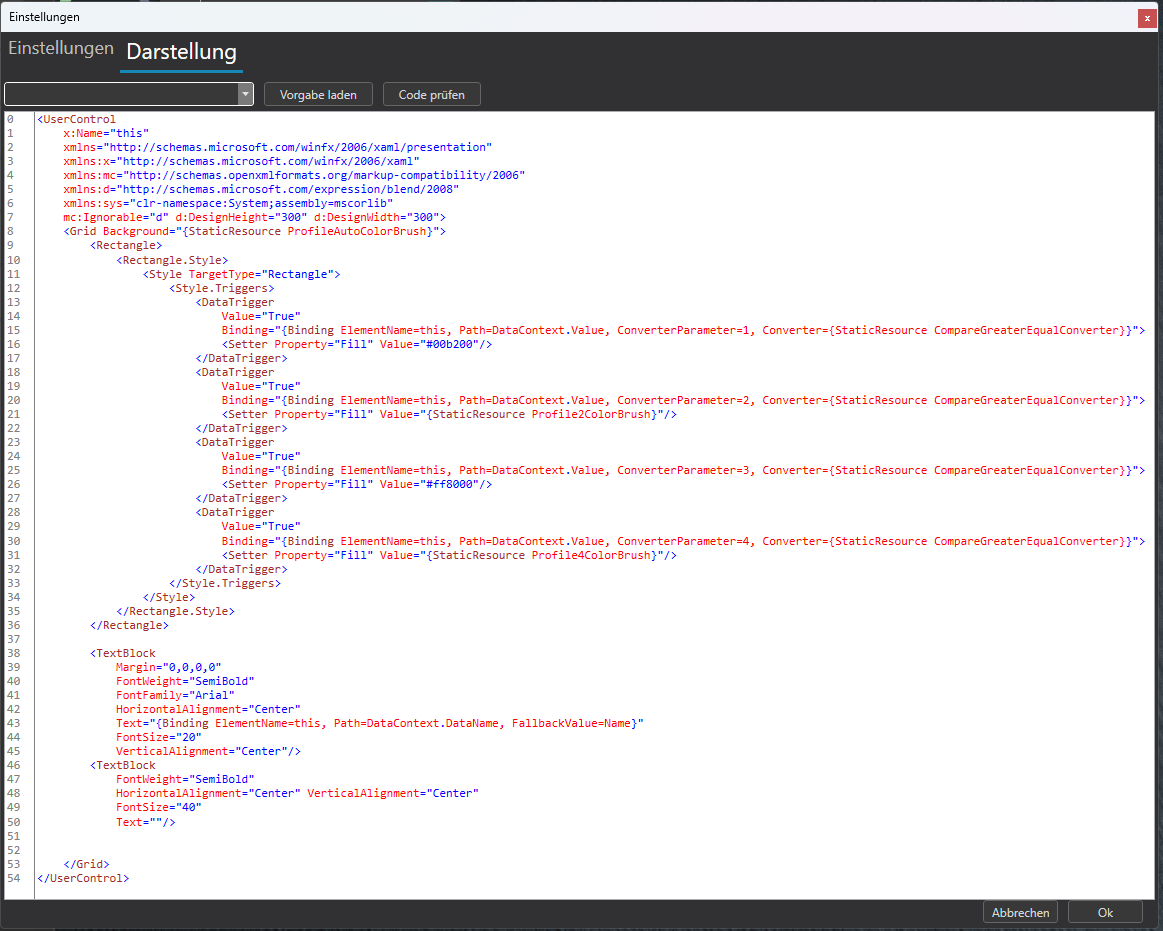
Task: Place cursor on FontSize="40" line
Action: [x=158, y=807]
